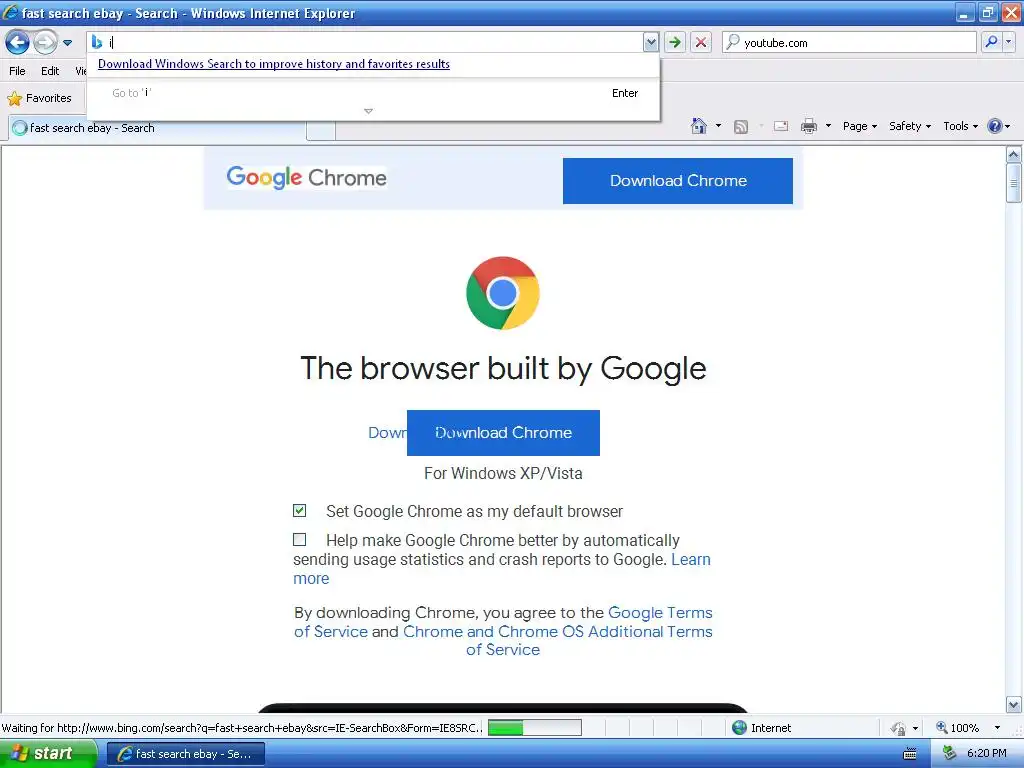
Task: Uncheck Set Chrome as default browser
Action: (x=300, y=511)
